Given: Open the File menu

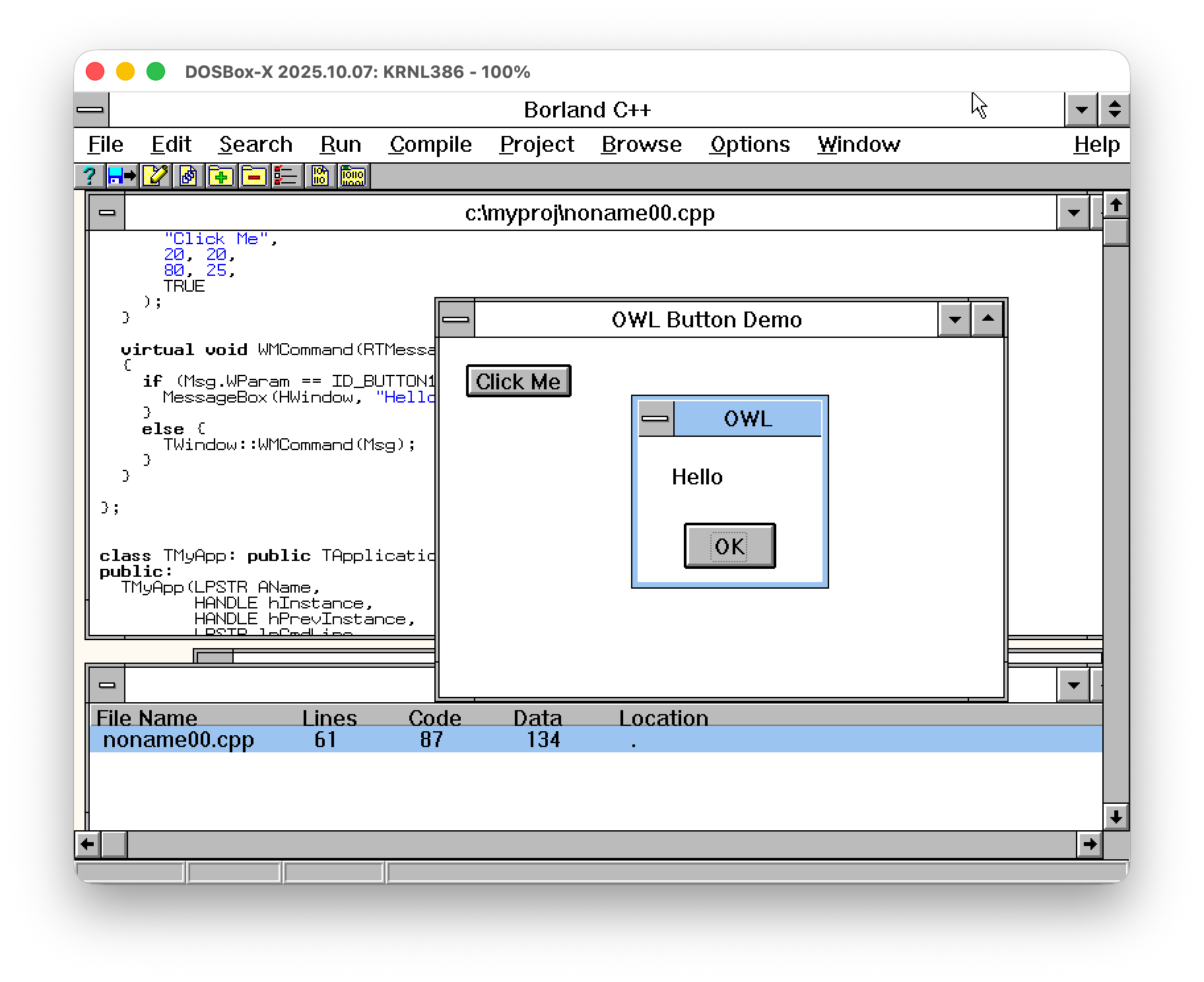Looking at the screenshot, I should point(106,144).
